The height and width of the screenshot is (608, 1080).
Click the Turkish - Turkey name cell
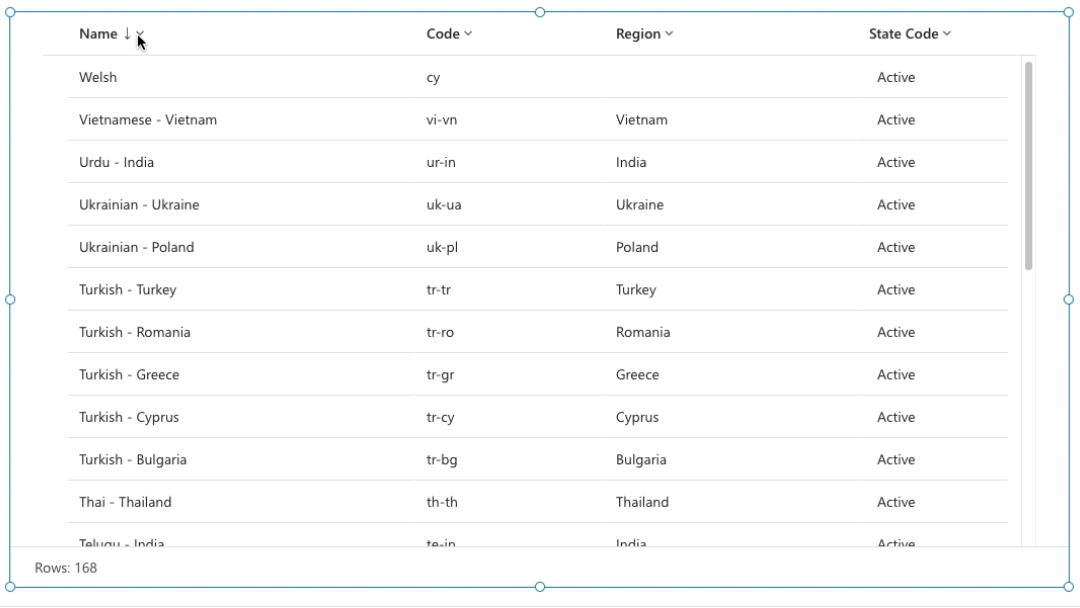[x=128, y=289]
